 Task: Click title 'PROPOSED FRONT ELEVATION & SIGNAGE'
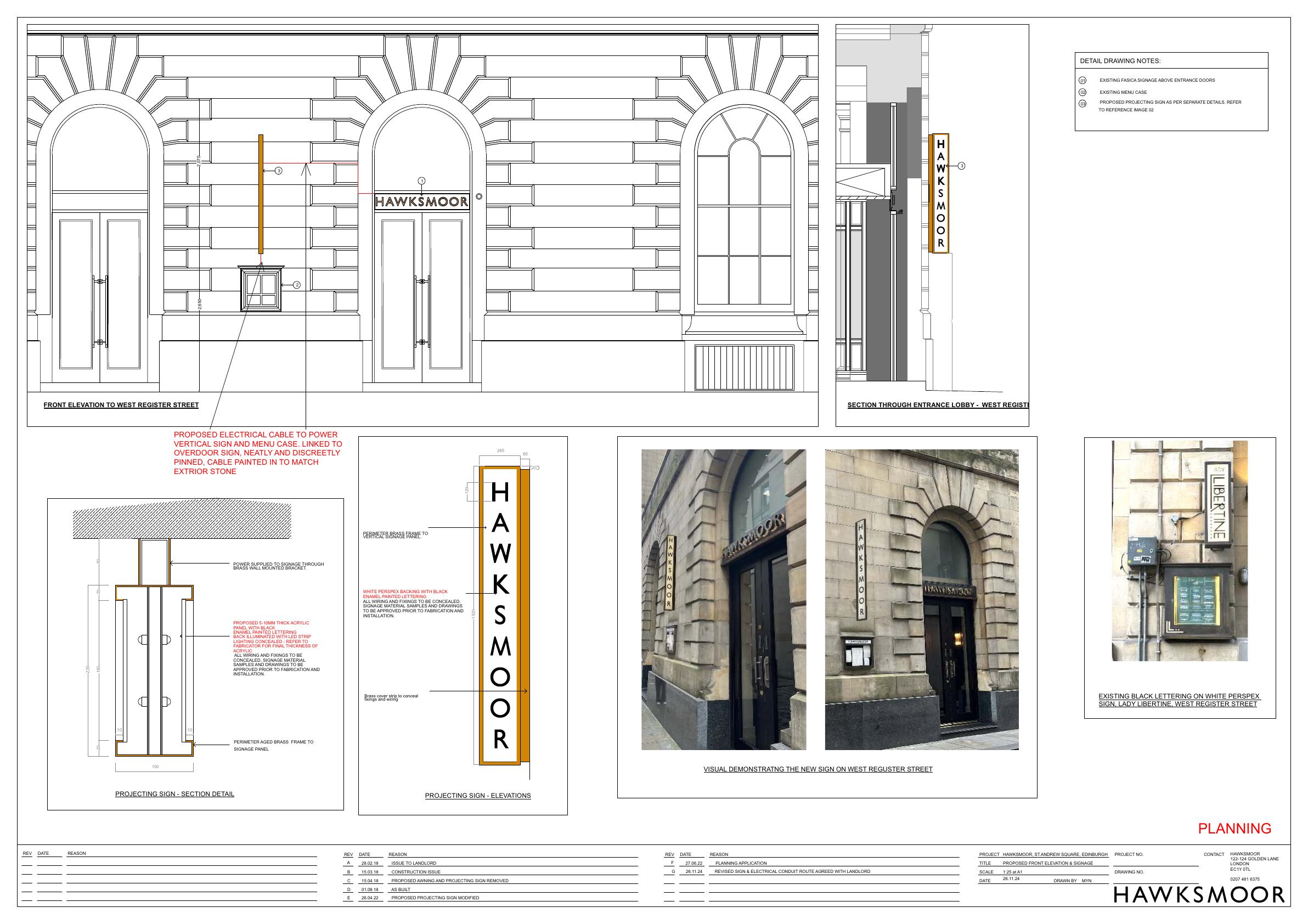tap(1047, 863)
